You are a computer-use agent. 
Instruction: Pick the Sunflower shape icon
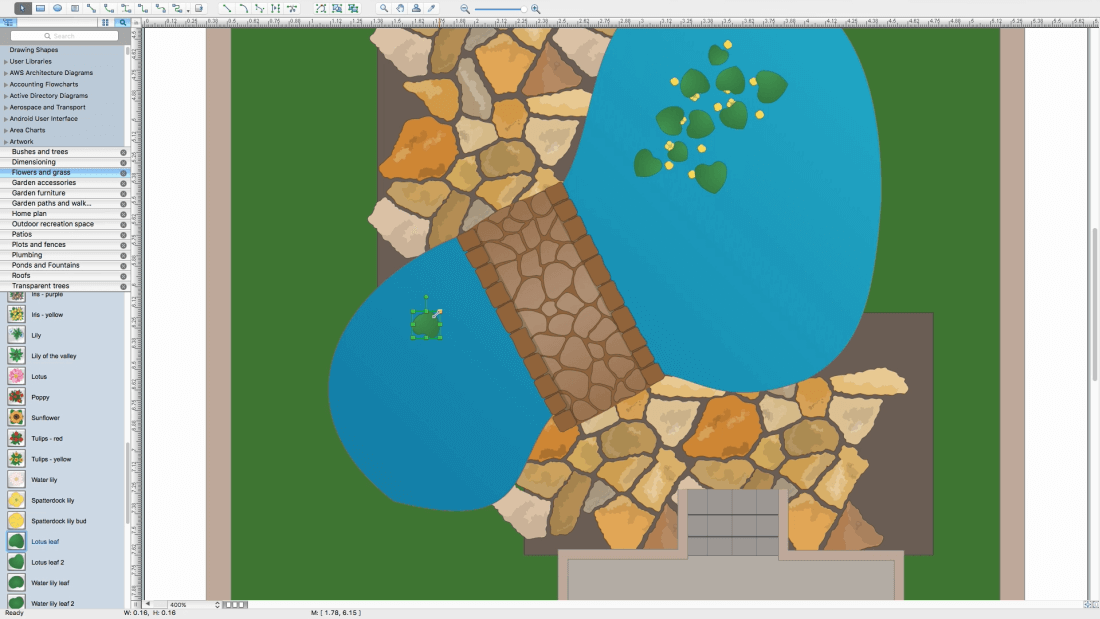point(16,418)
